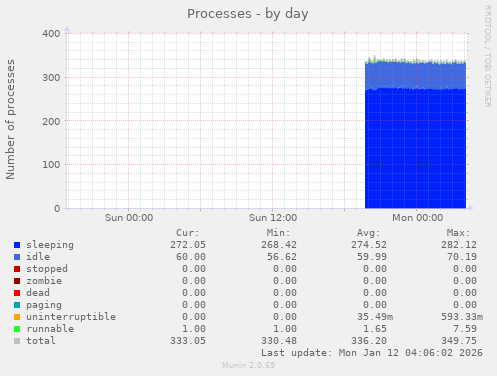Click sleeping average value 274.52
This screenshot has width=497, height=376.
(369, 245)
